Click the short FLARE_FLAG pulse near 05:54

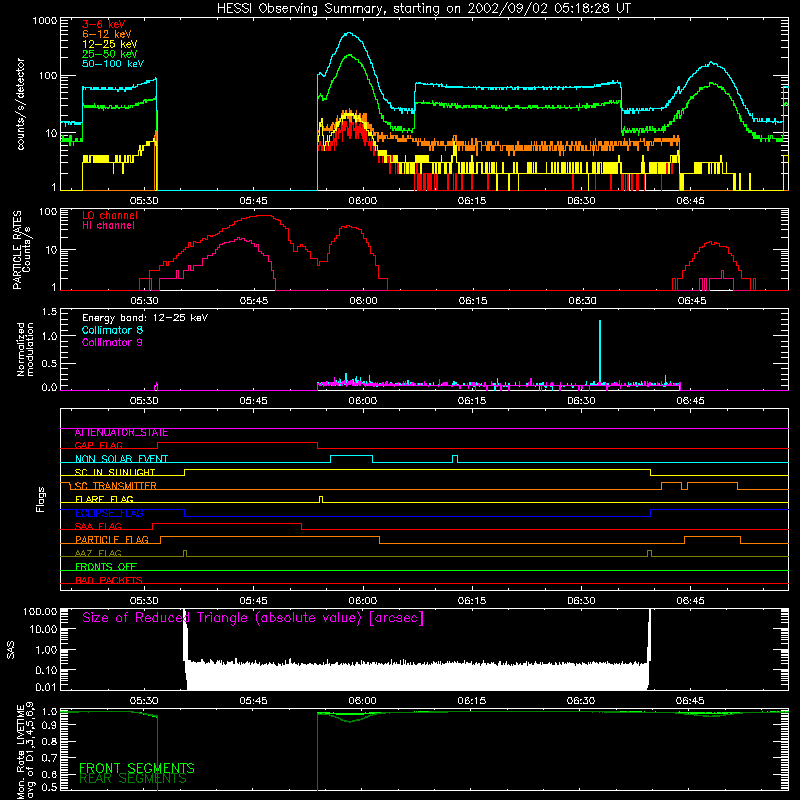[321, 499]
